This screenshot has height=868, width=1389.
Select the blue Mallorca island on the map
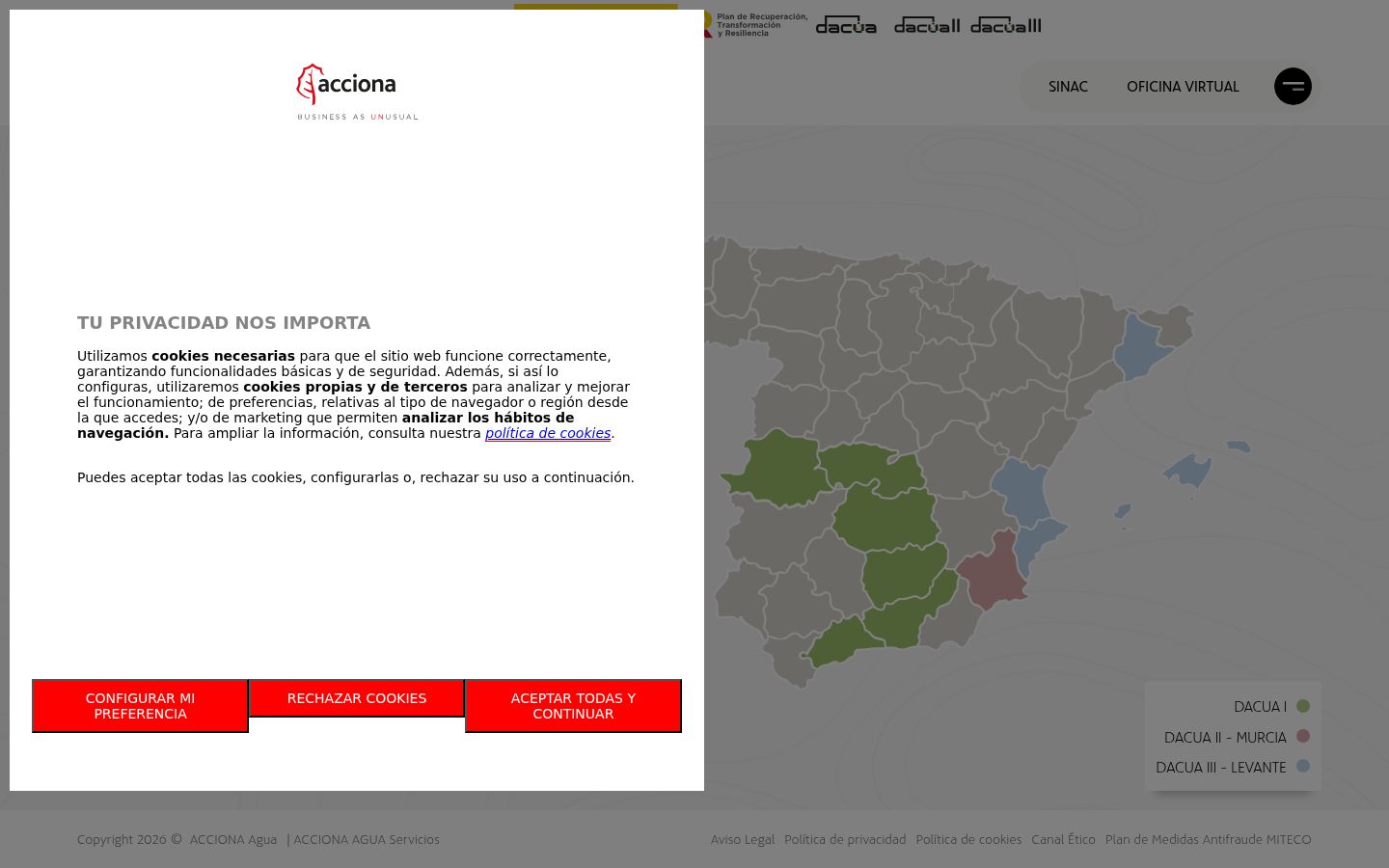coord(1188,471)
